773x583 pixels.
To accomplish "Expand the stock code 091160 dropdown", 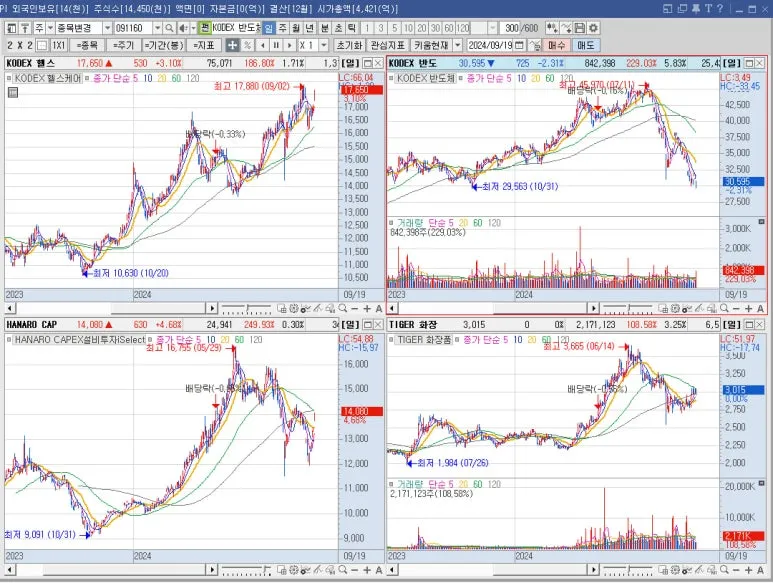I will point(157,28).
